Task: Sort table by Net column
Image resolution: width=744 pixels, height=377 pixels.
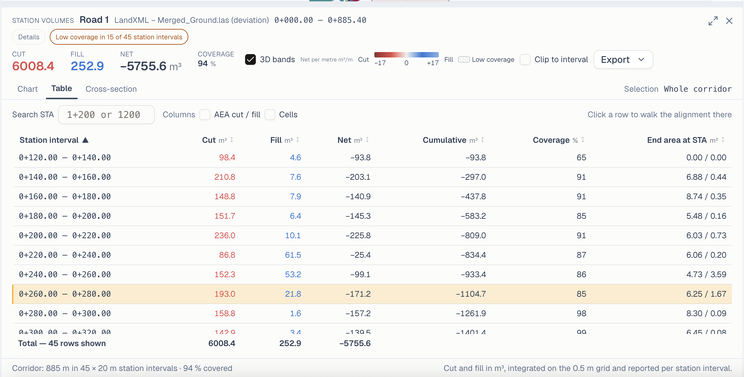Action: [x=353, y=140]
